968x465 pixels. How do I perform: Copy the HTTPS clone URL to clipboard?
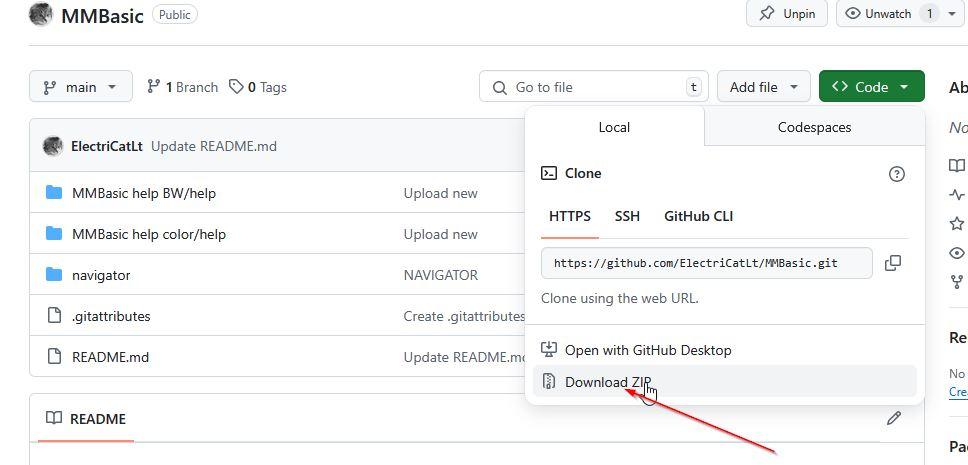pyautogui.click(x=893, y=263)
